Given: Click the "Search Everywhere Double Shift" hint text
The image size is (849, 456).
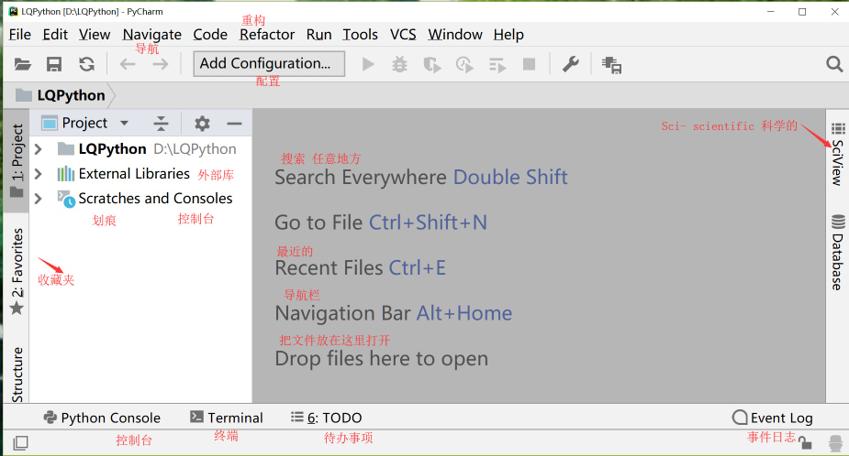Looking at the screenshot, I should pyautogui.click(x=421, y=177).
